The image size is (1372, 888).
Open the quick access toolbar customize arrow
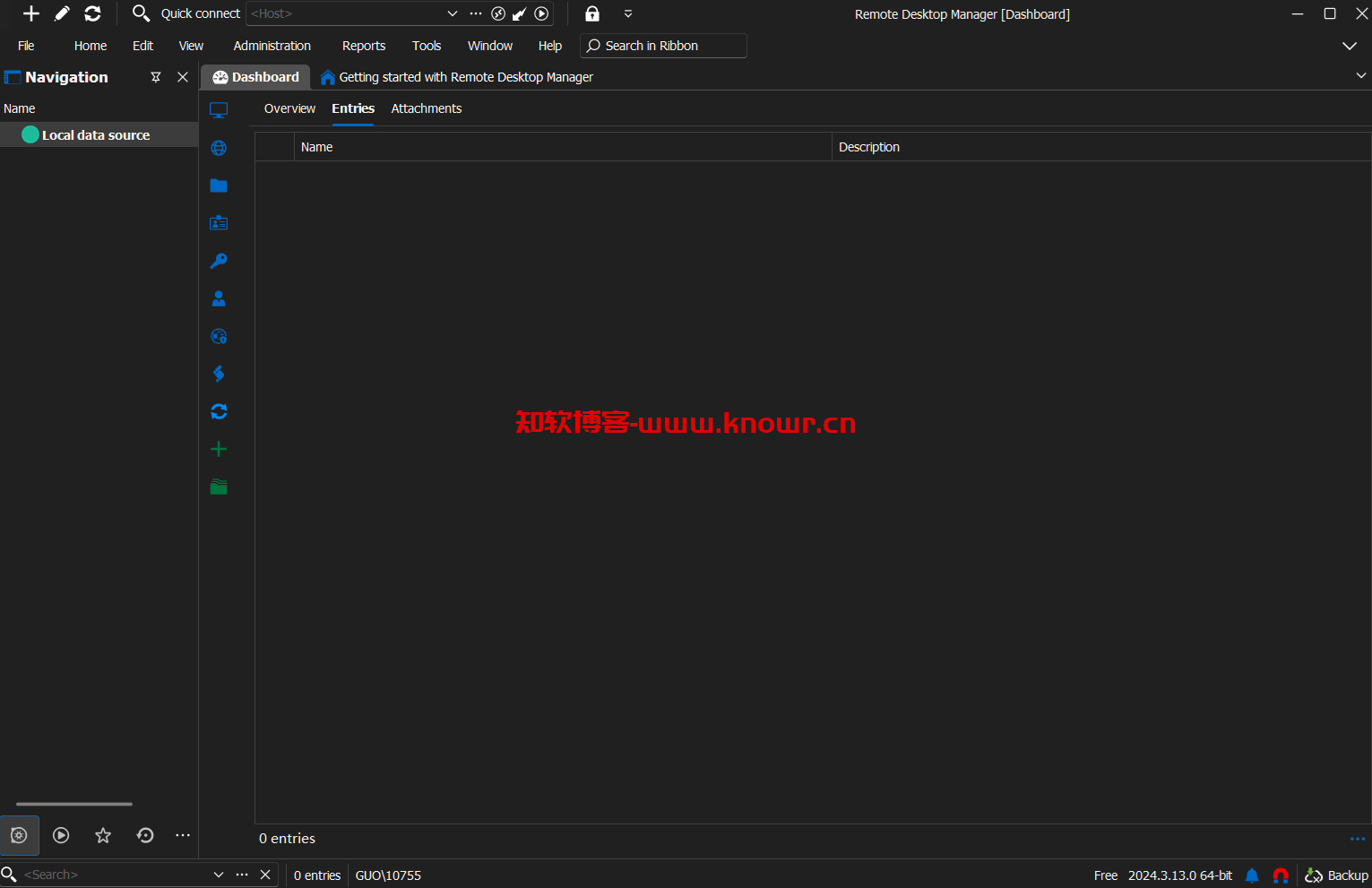click(x=628, y=13)
